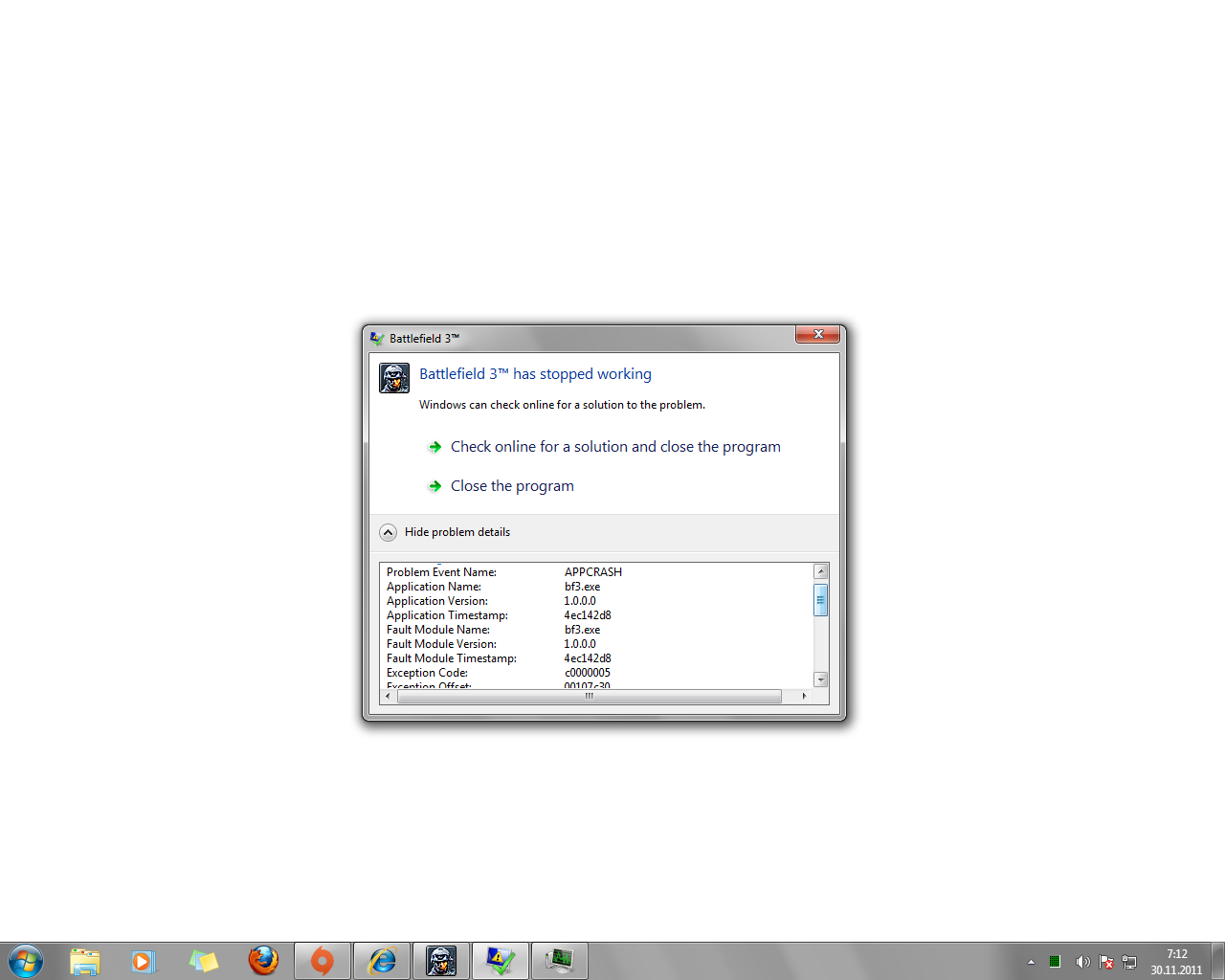Screen dimensions: 1225x980
Task: Choose Close the program option
Action: point(512,486)
